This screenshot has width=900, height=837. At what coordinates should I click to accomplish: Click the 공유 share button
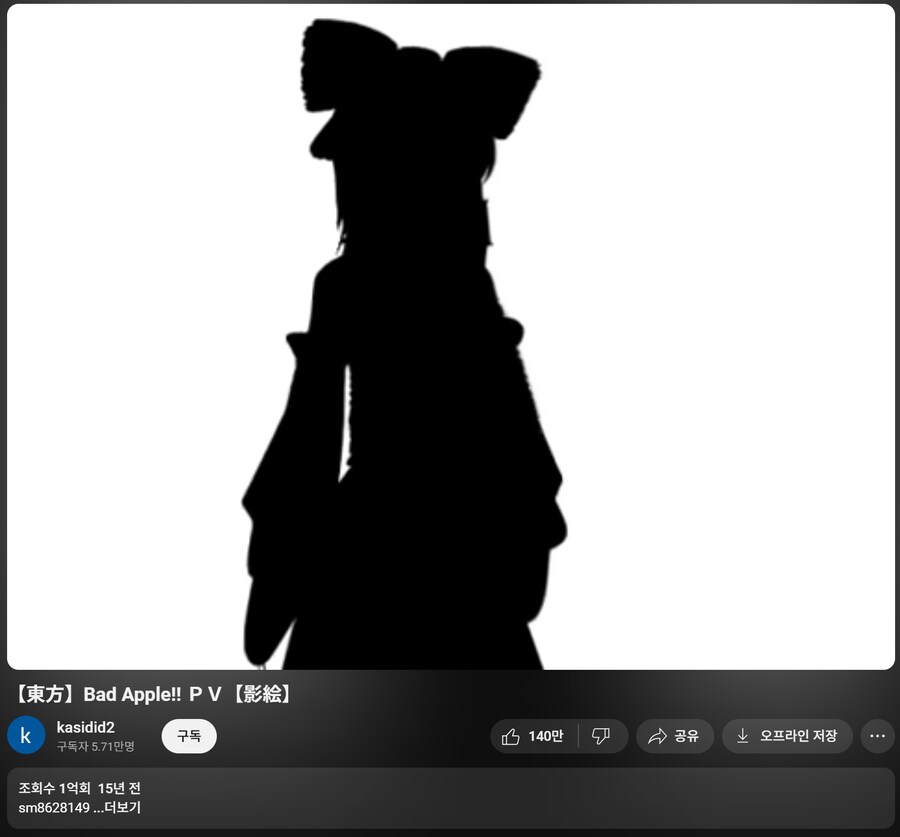point(675,736)
